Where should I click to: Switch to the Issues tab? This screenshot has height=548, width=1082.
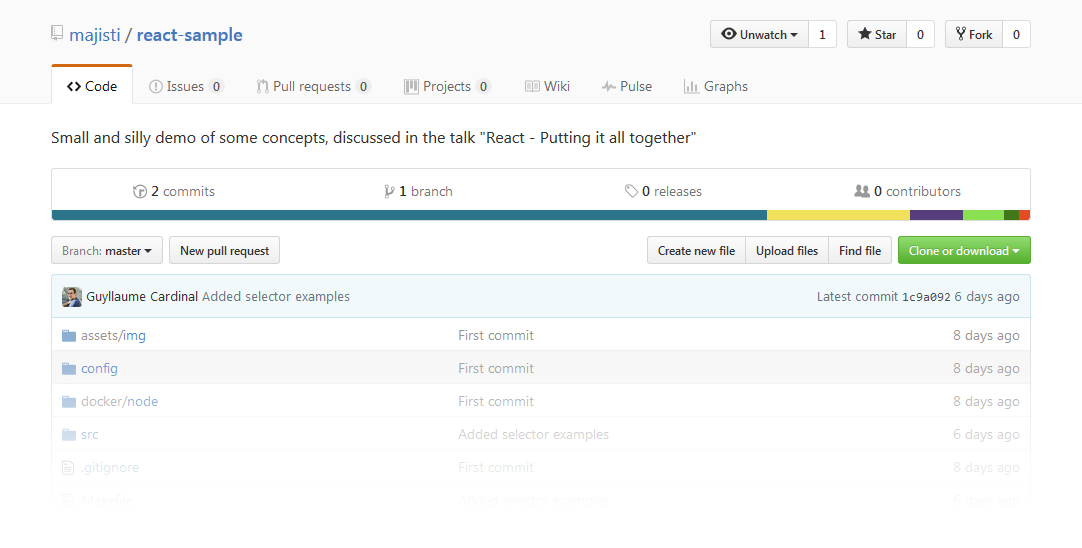point(186,86)
